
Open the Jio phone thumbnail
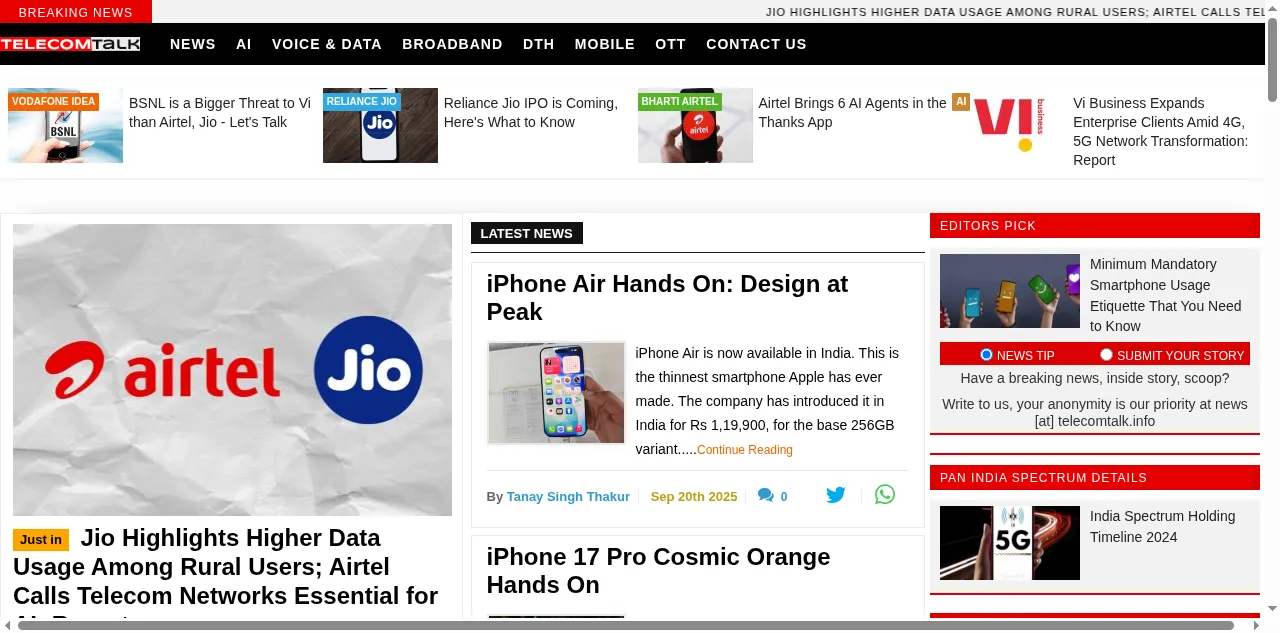click(380, 125)
